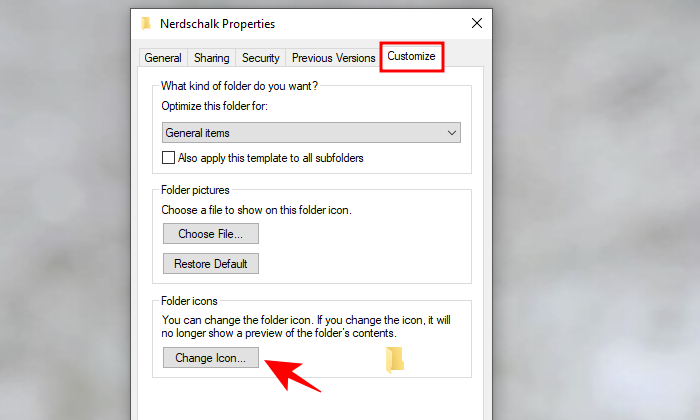Open the Sharing tab
This screenshot has width=700, height=420.
point(212,58)
